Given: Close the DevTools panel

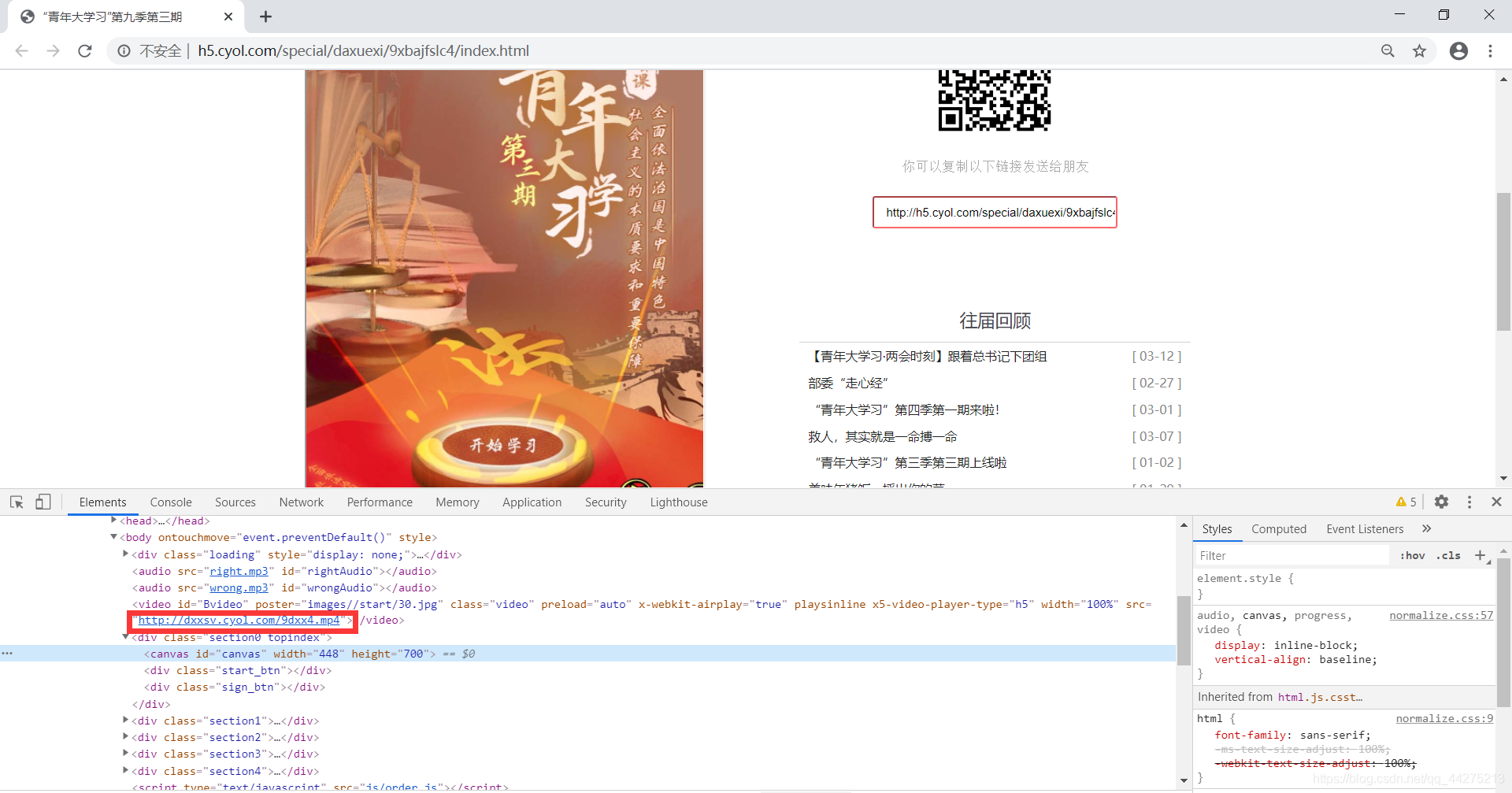Looking at the screenshot, I should (x=1496, y=502).
